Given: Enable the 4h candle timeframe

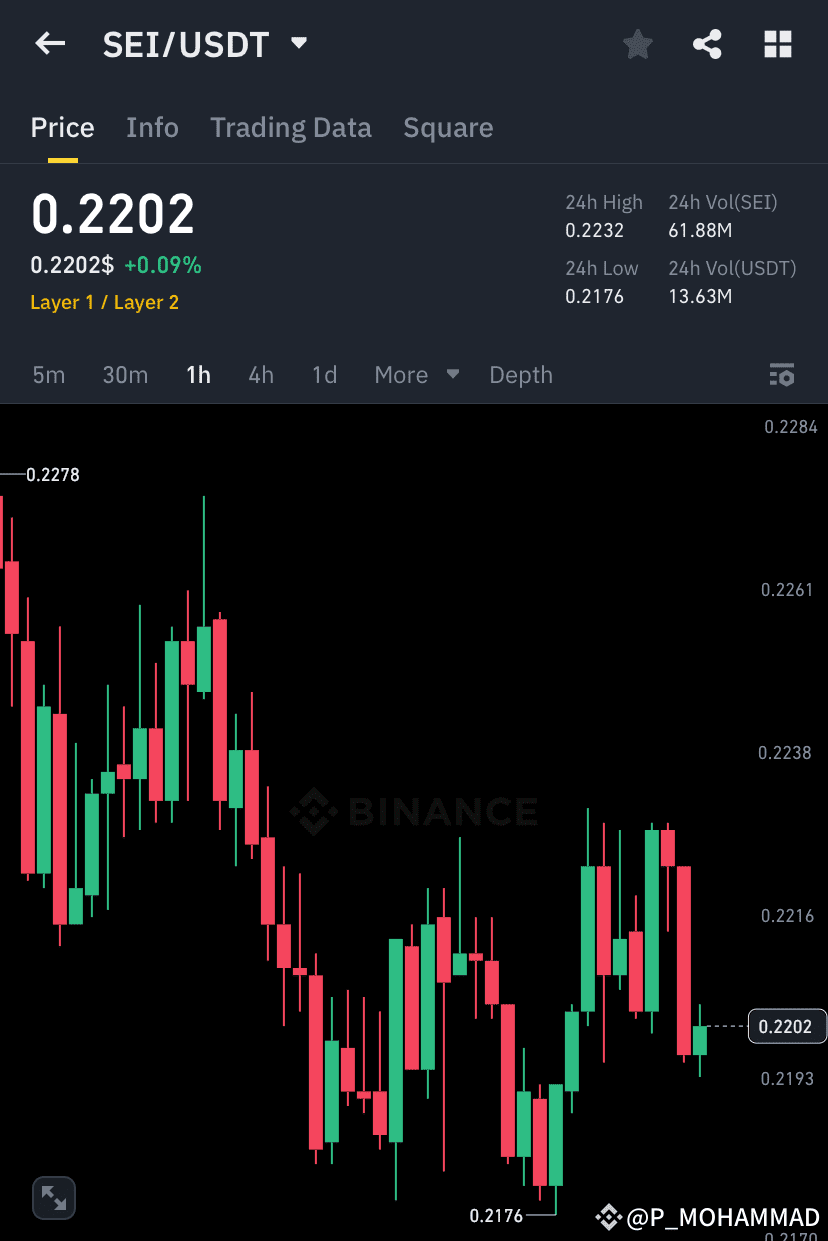Looking at the screenshot, I should coord(261,375).
